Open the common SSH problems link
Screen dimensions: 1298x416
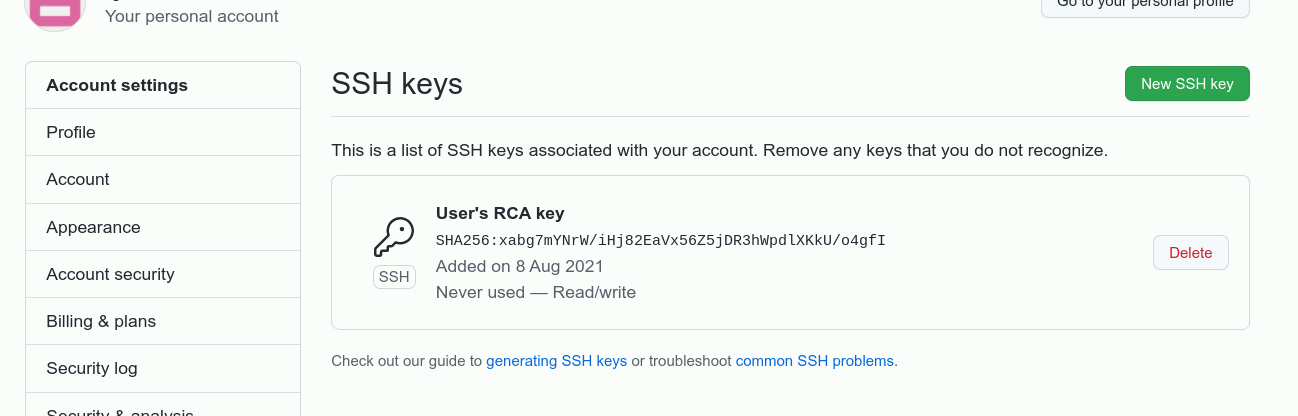tap(814, 361)
